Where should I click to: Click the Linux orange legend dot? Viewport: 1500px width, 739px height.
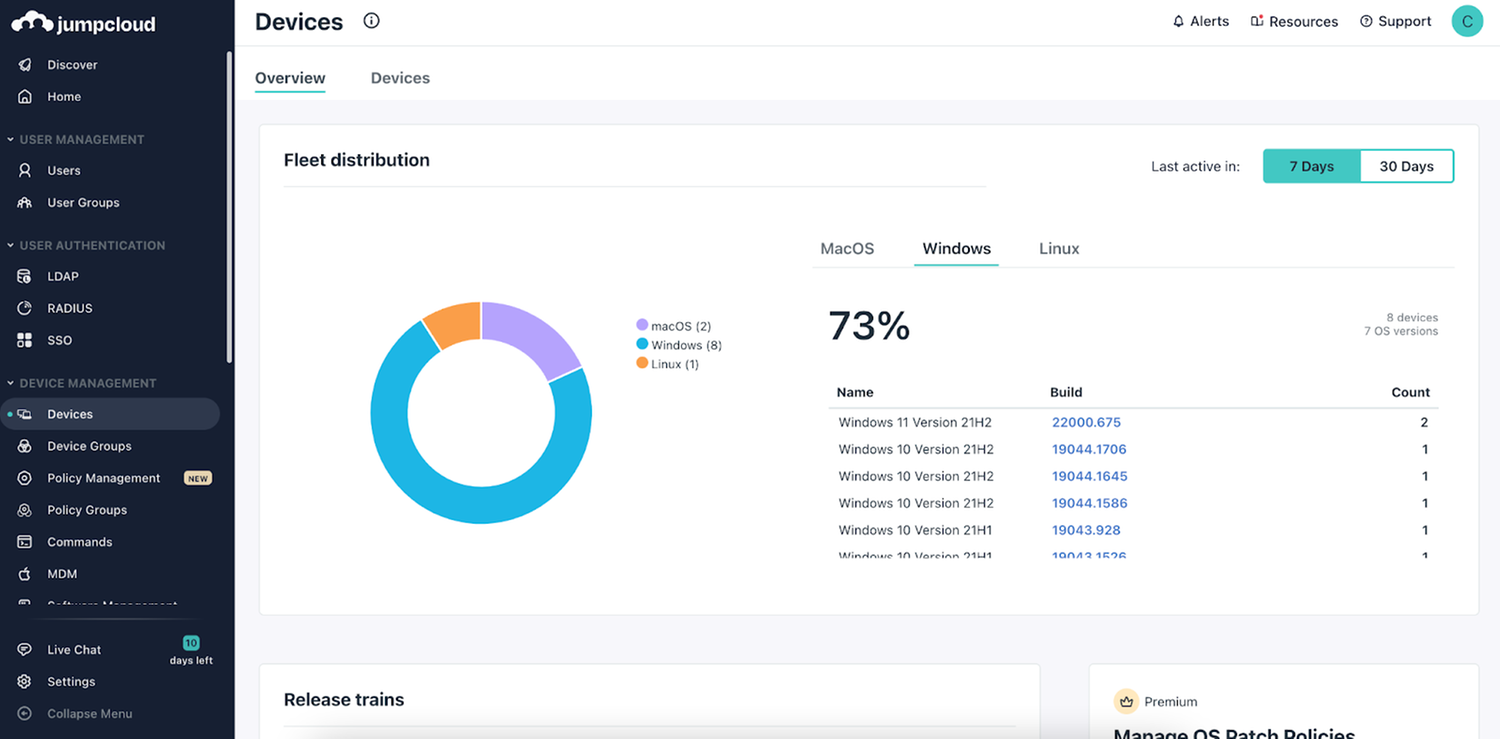click(642, 363)
